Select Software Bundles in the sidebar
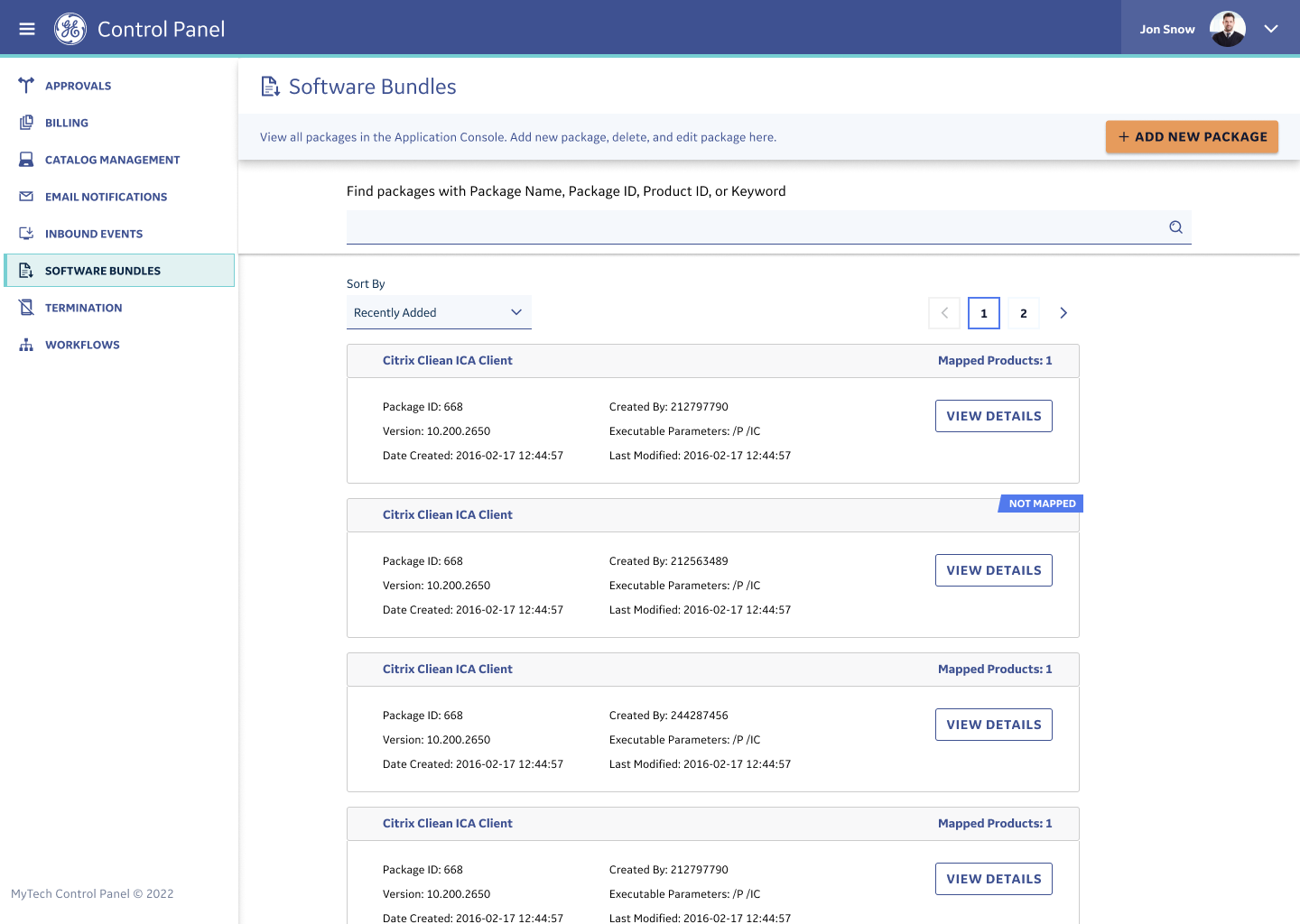Screen dimensions: 1300x924 click(x=119, y=271)
